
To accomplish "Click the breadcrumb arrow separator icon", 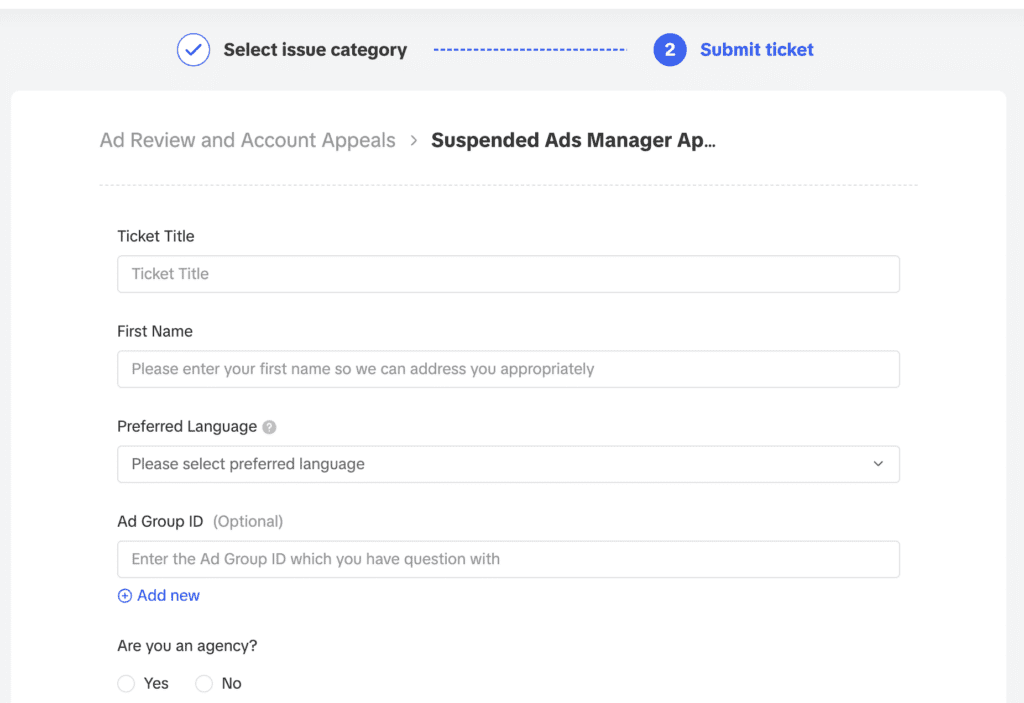I will (x=414, y=141).
